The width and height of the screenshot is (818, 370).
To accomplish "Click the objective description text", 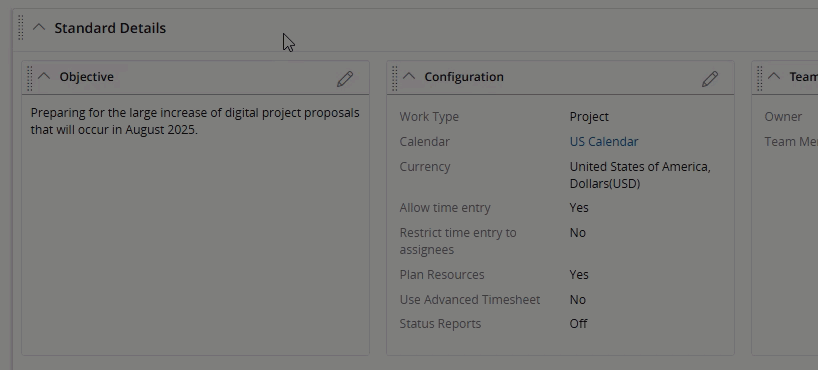I will 195,121.
